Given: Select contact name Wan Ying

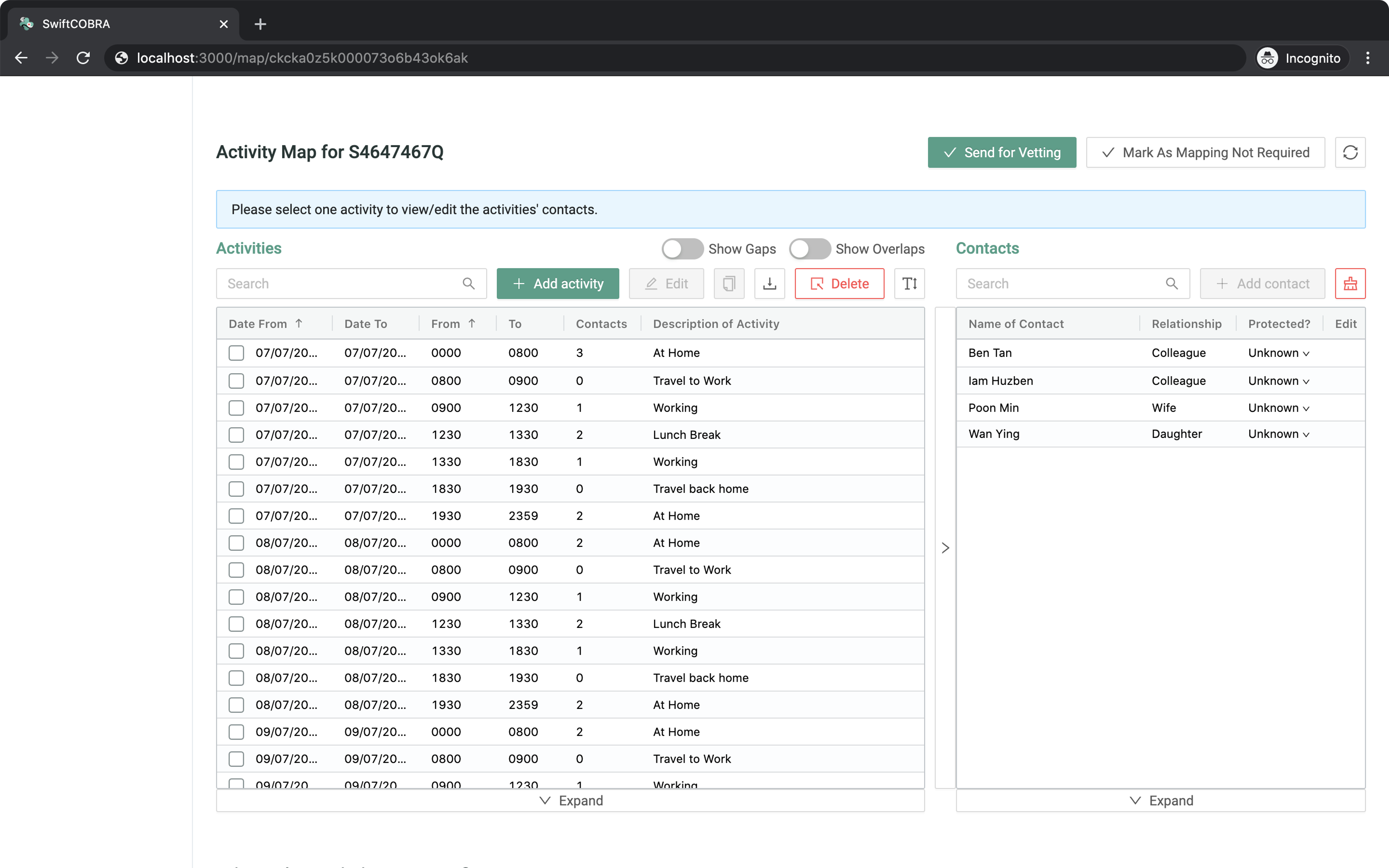Looking at the screenshot, I should 994,434.
